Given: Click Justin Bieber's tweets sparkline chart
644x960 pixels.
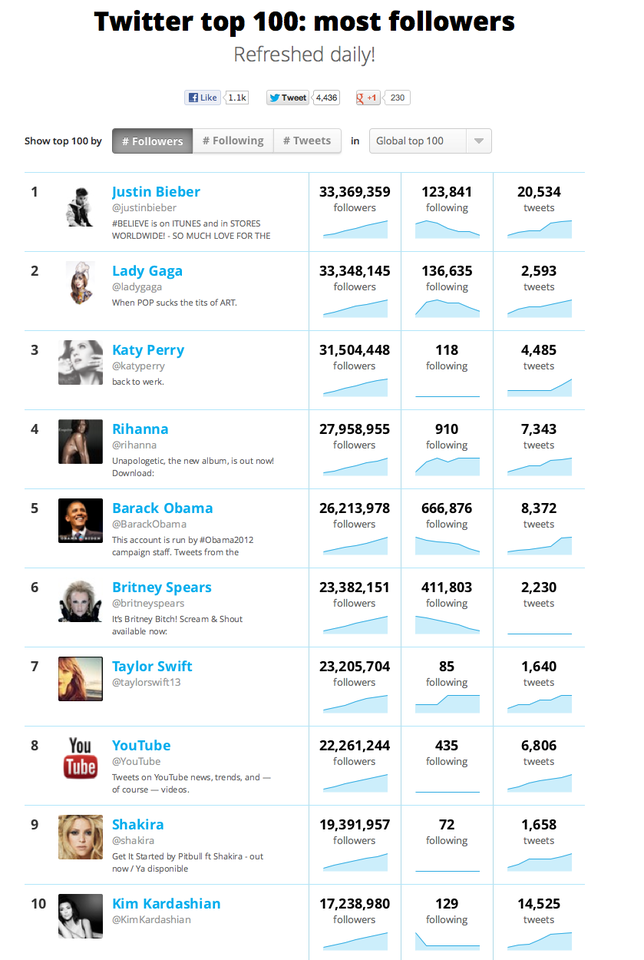Looking at the screenshot, I should click(539, 229).
